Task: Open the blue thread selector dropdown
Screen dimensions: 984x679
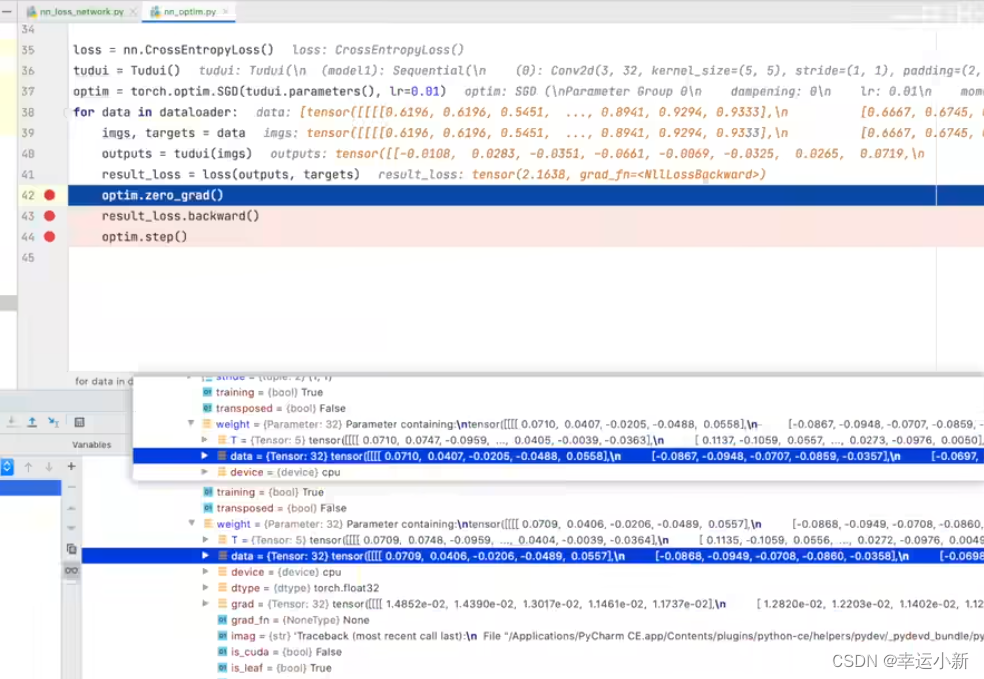Action: tap(6, 467)
